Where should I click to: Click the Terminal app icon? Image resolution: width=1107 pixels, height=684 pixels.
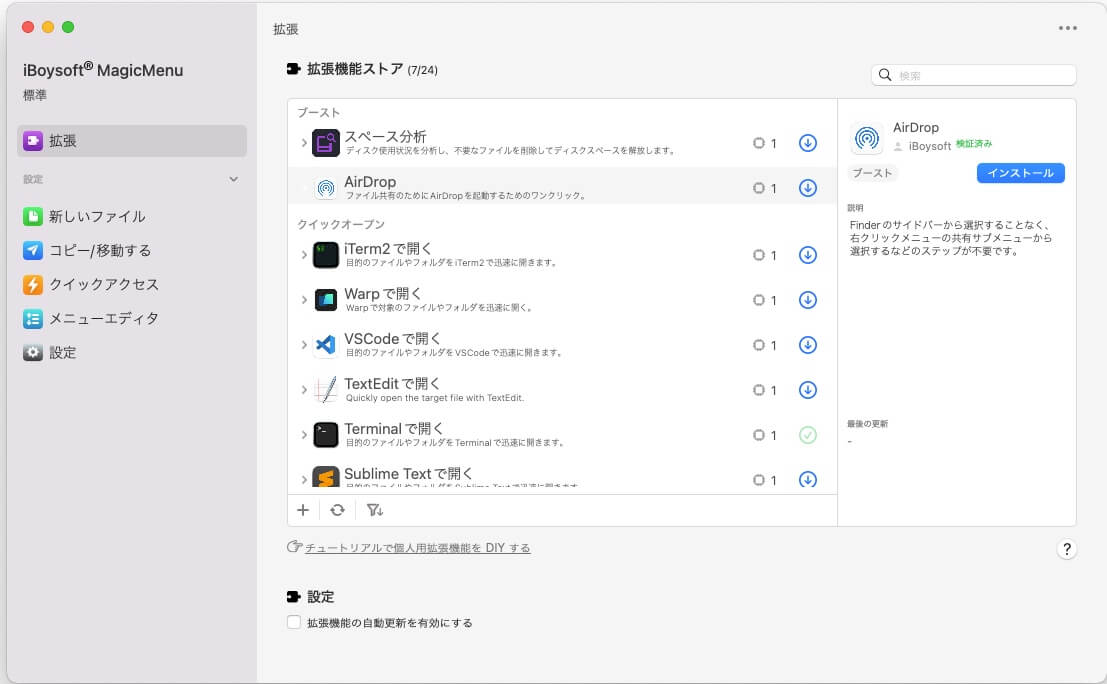point(325,435)
